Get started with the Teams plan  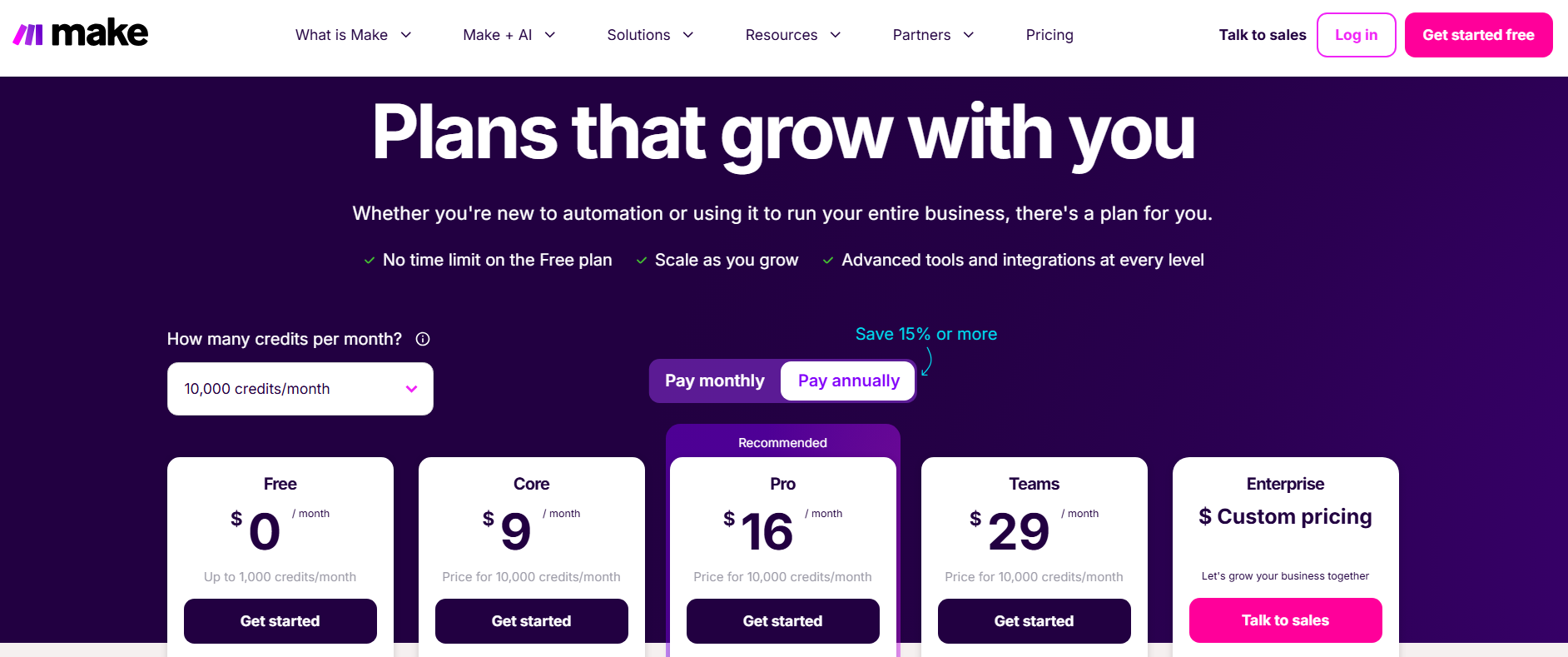[x=1035, y=621]
